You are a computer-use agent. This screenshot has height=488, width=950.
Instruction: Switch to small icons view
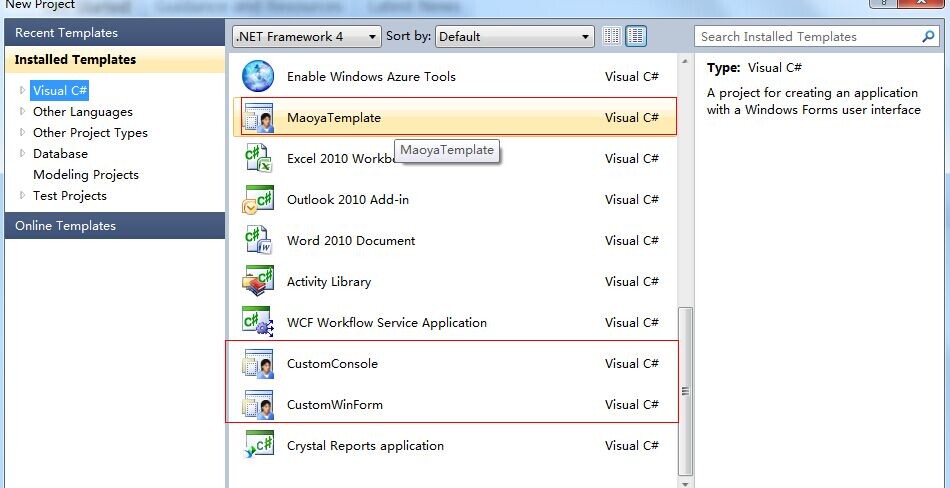pos(611,36)
